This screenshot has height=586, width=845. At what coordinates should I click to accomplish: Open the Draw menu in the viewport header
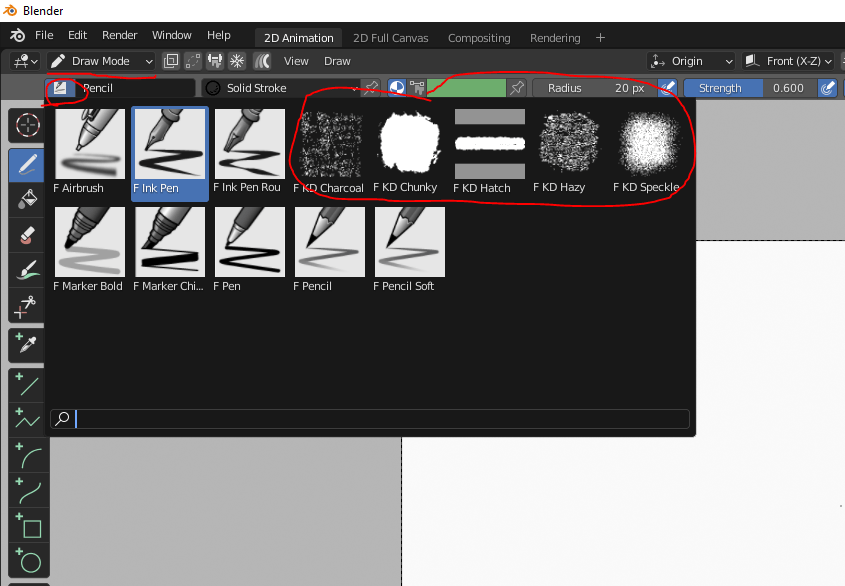[x=337, y=61]
